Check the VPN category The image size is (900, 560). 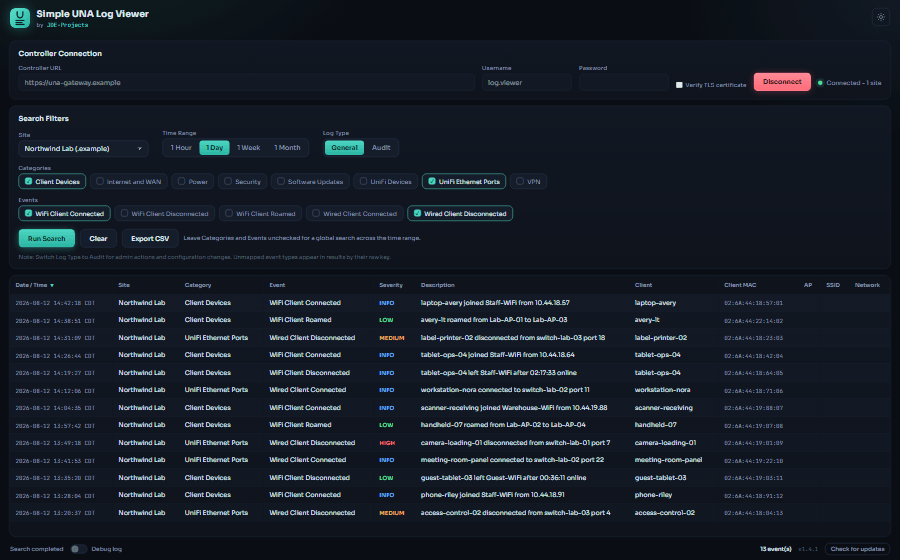(528, 181)
